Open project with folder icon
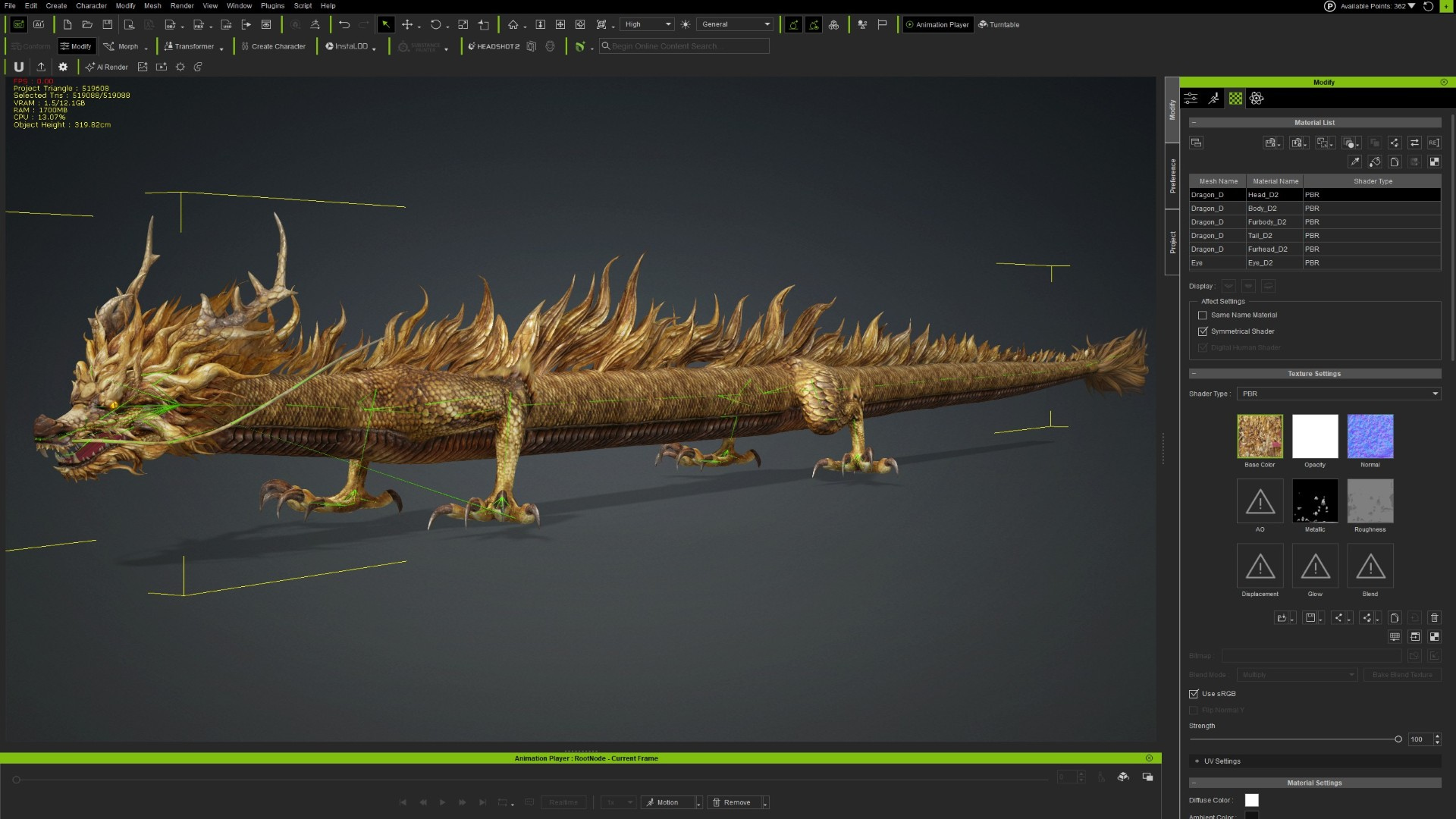Image resolution: width=1456 pixels, height=819 pixels. [87, 24]
